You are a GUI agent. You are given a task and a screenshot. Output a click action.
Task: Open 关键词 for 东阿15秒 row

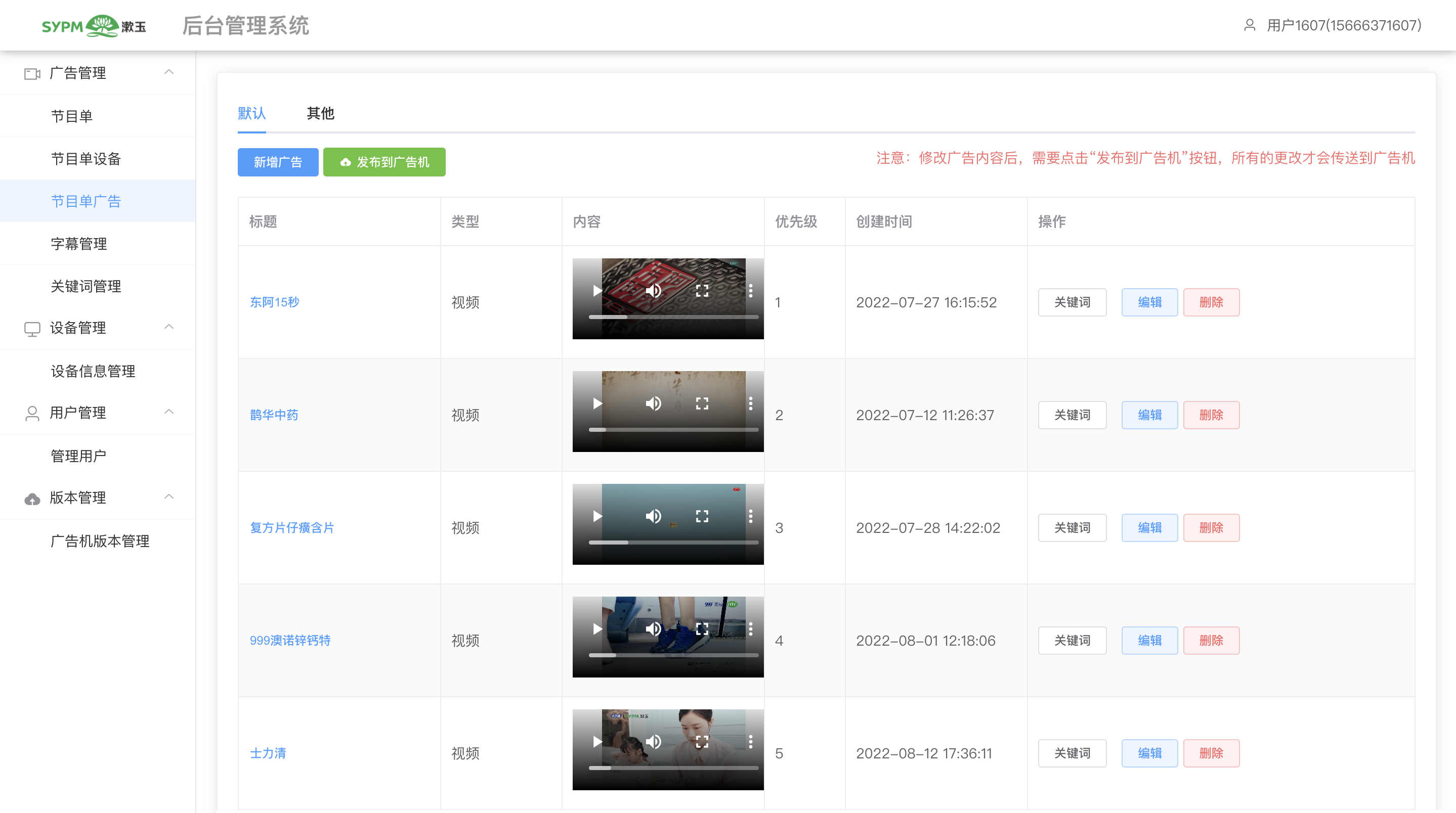coord(1072,302)
